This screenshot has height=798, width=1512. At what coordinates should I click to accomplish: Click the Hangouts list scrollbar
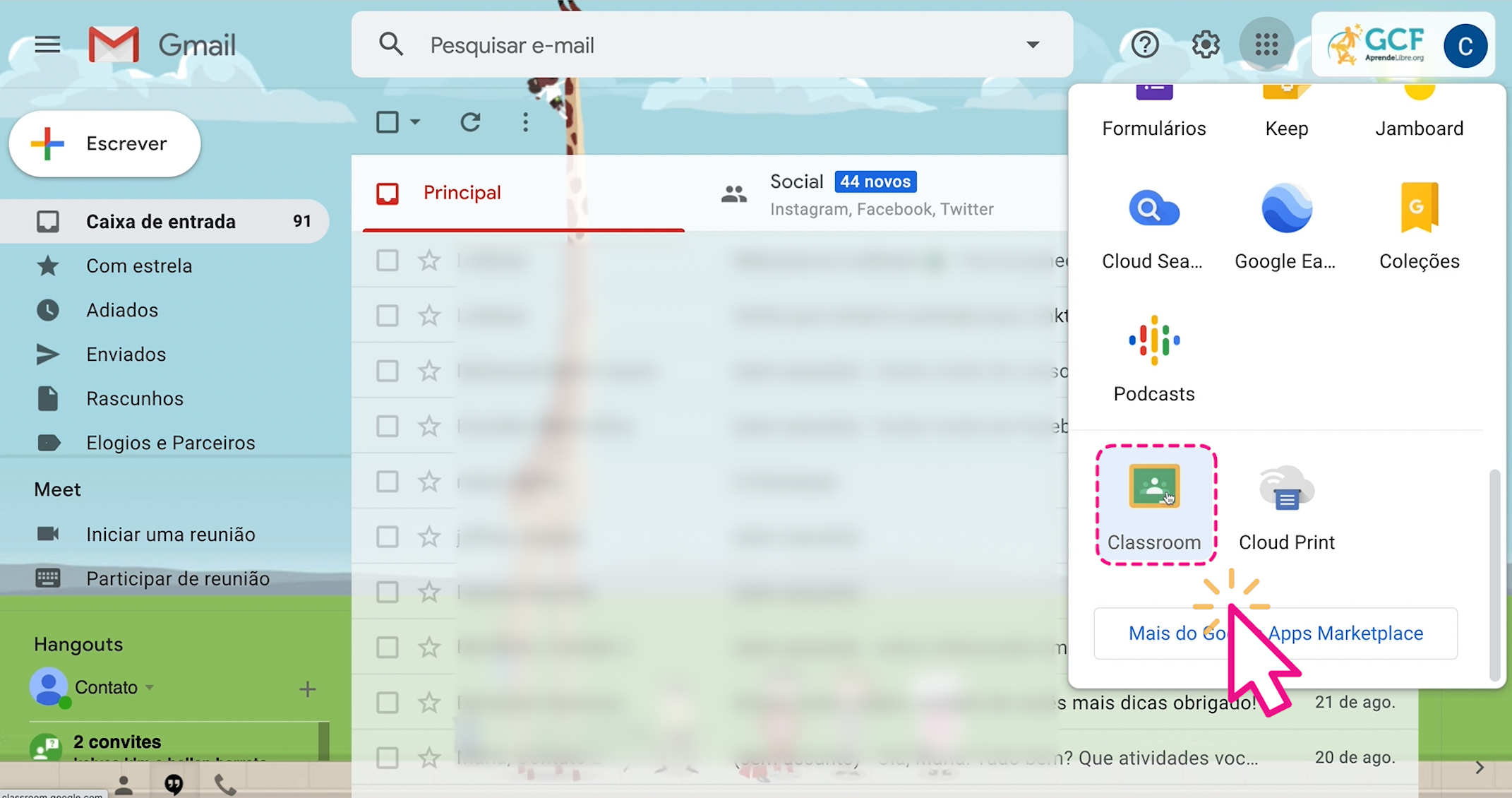coord(324,742)
